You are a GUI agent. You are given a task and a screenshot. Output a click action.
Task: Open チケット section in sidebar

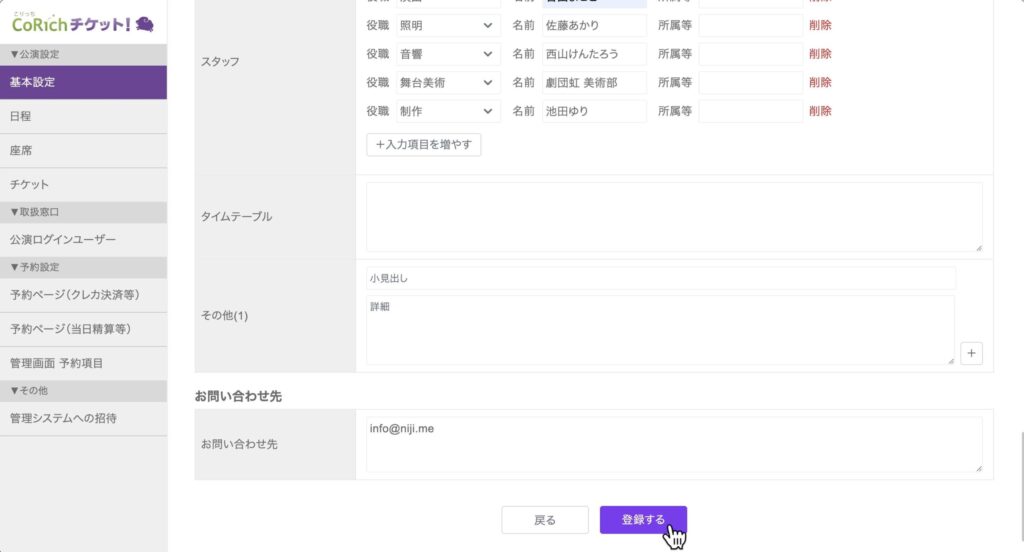[83, 185]
